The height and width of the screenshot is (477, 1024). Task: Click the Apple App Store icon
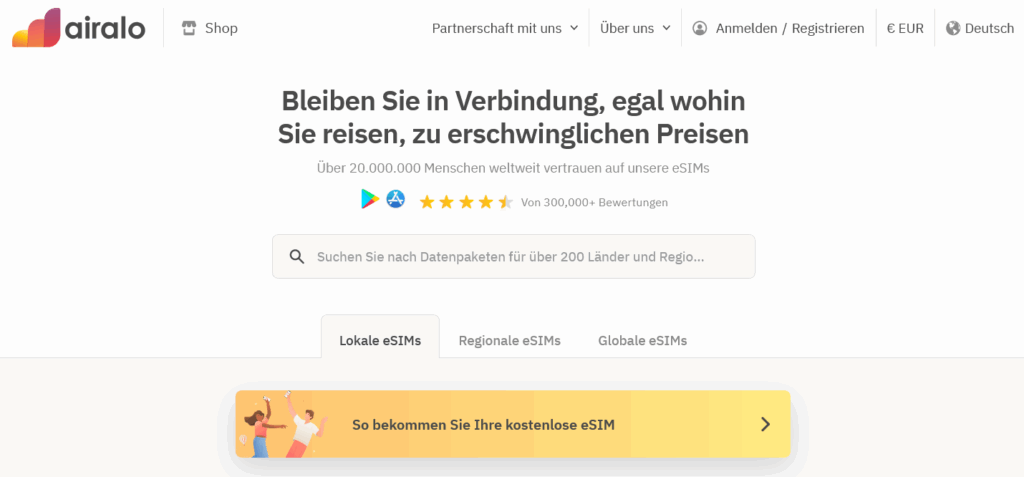click(395, 199)
